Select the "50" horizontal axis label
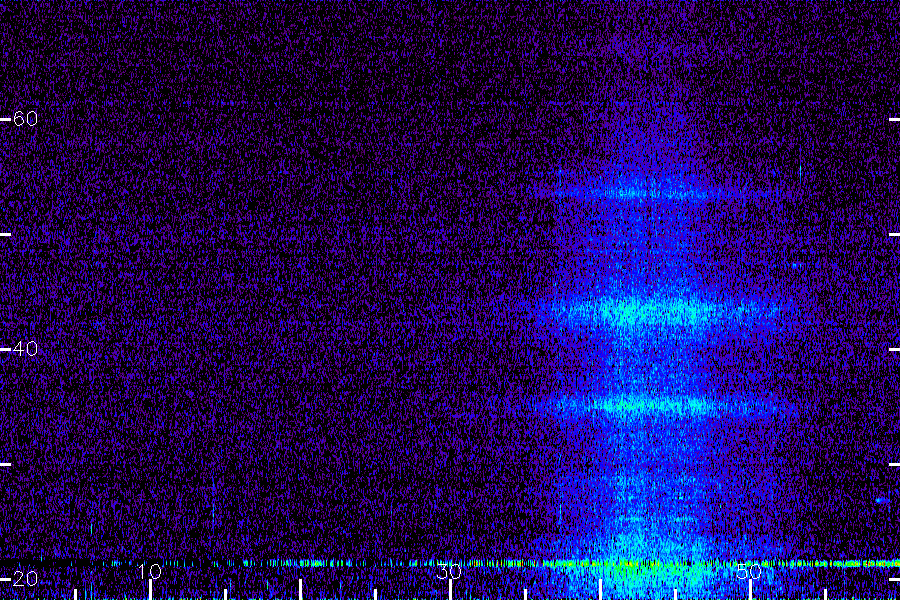 coord(749,571)
